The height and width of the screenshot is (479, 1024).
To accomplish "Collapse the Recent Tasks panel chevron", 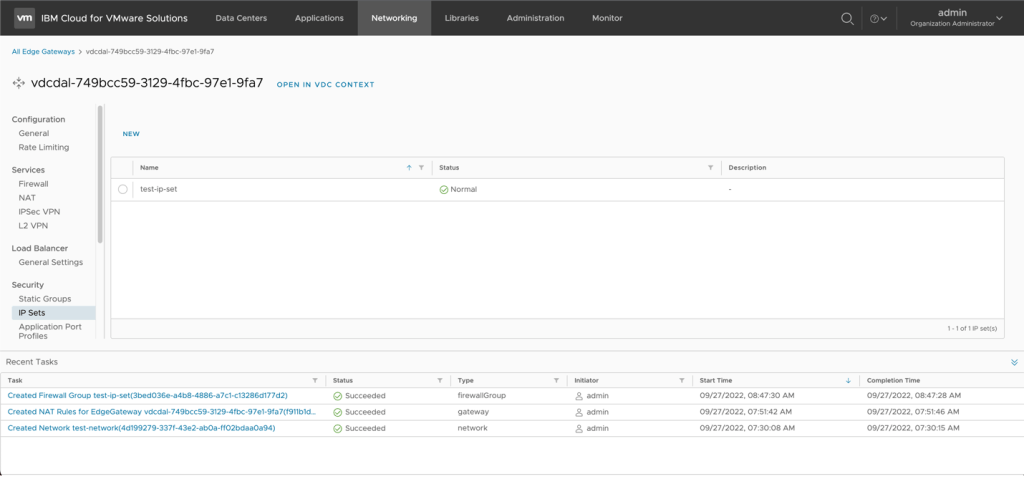I will [x=1014, y=362].
